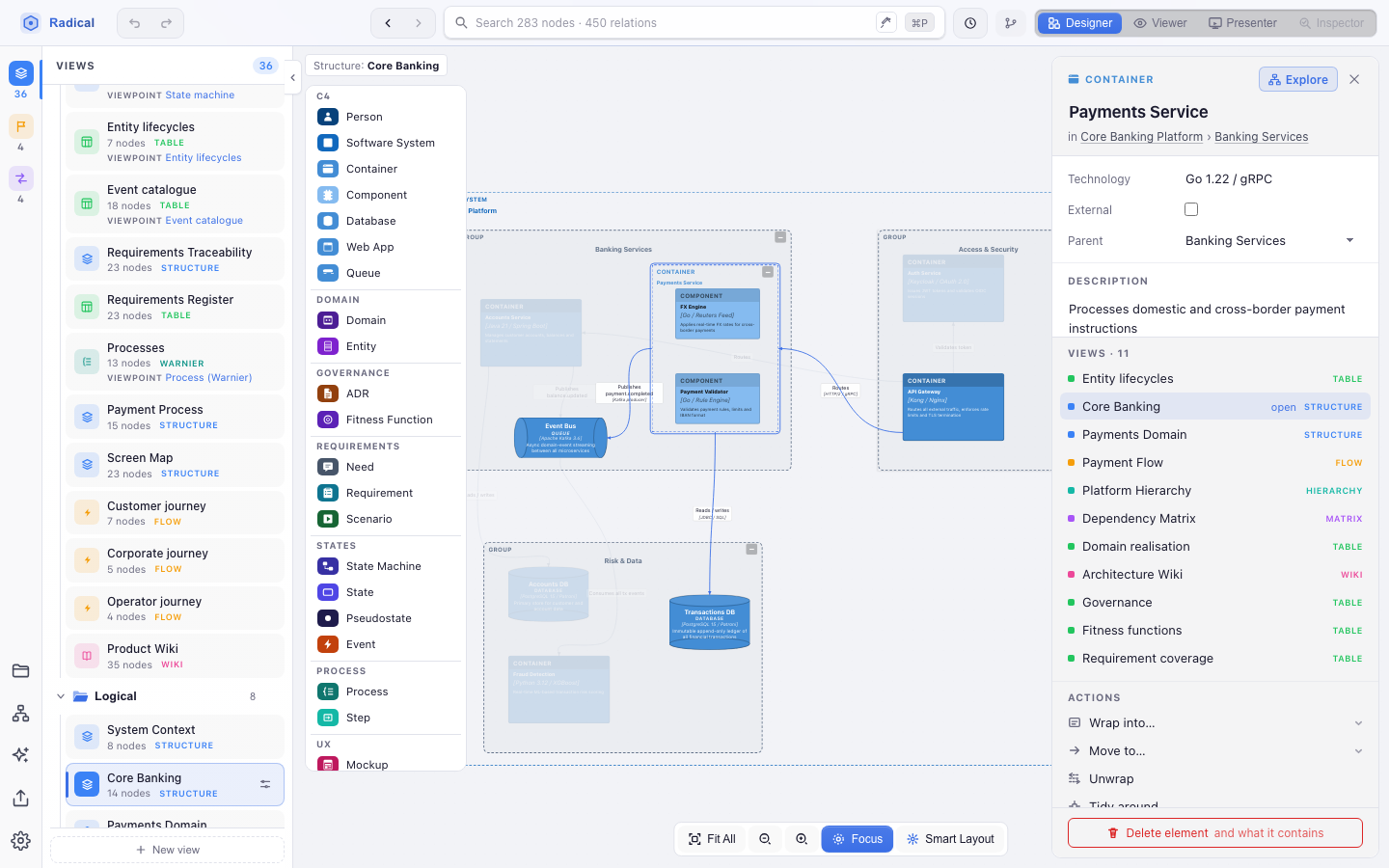Click the undo arrow in the top toolbar
This screenshot has width=1389, height=868.
[x=135, y=23]
